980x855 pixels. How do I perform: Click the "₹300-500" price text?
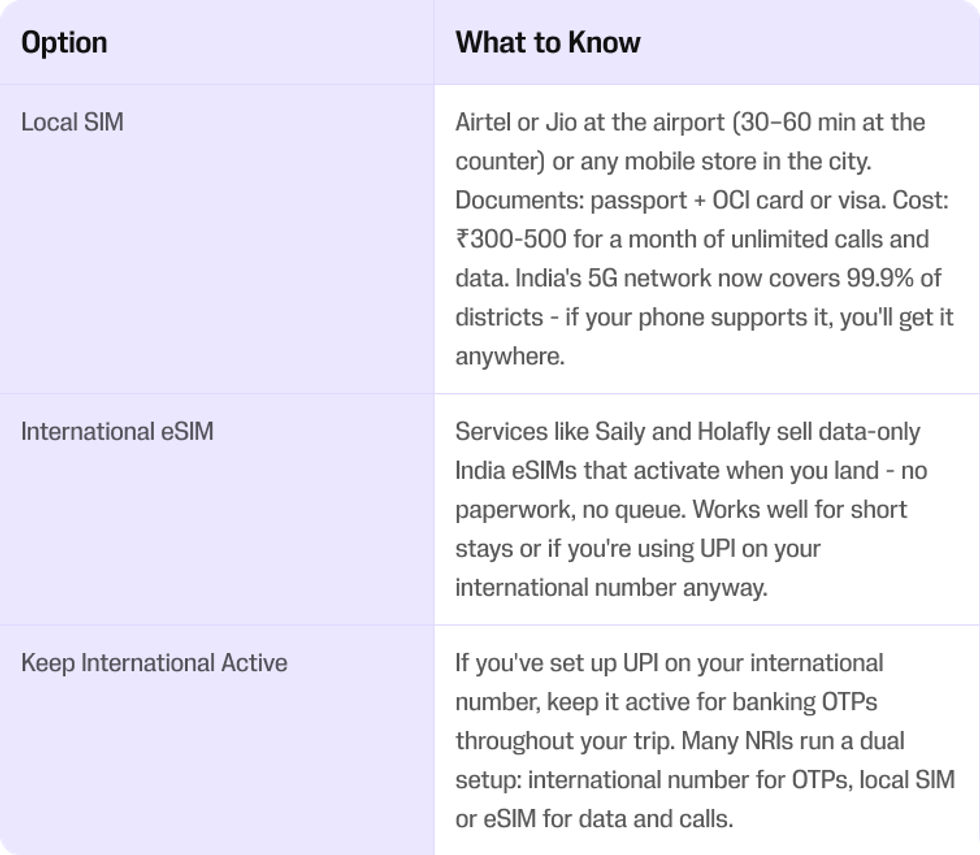511,239
